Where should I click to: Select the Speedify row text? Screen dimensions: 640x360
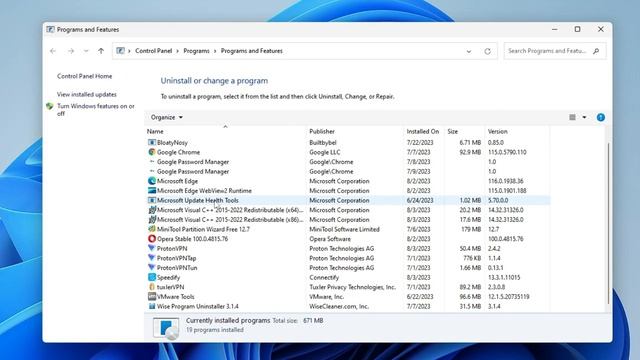click(x=168, y=277)
